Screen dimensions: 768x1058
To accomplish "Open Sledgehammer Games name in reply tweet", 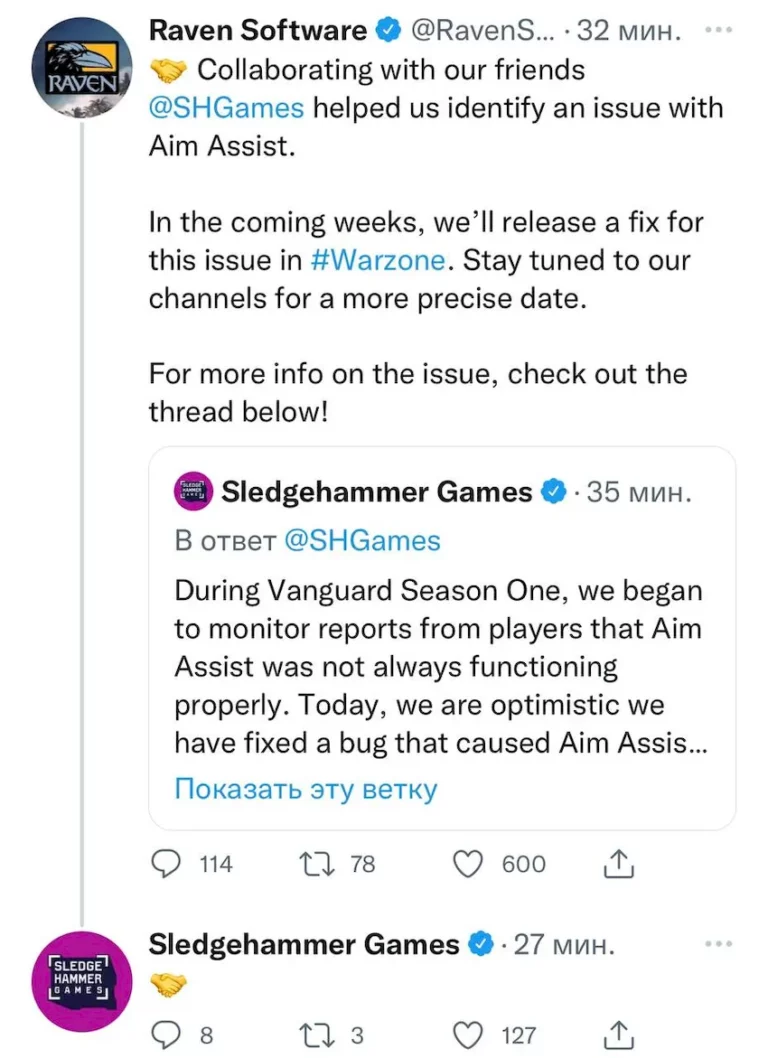I will [304, 944].
